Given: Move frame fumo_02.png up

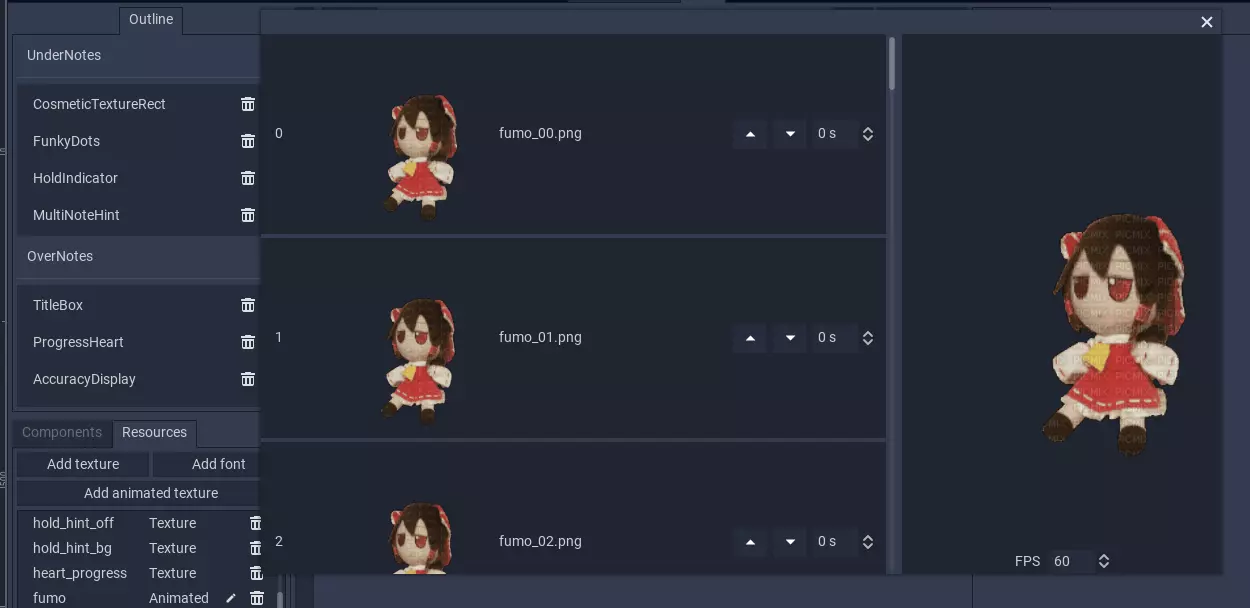Looking at the screenshot, I should (750, 542).
